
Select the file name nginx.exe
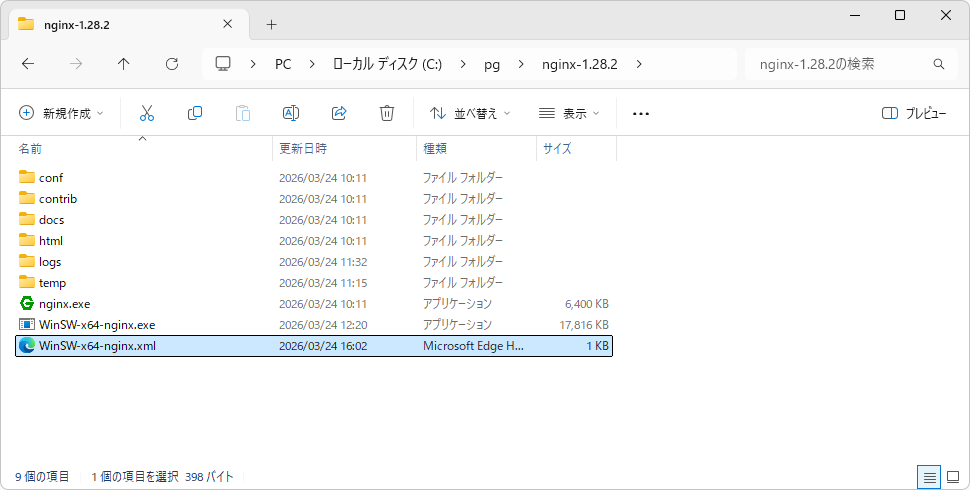click(64, 303)
